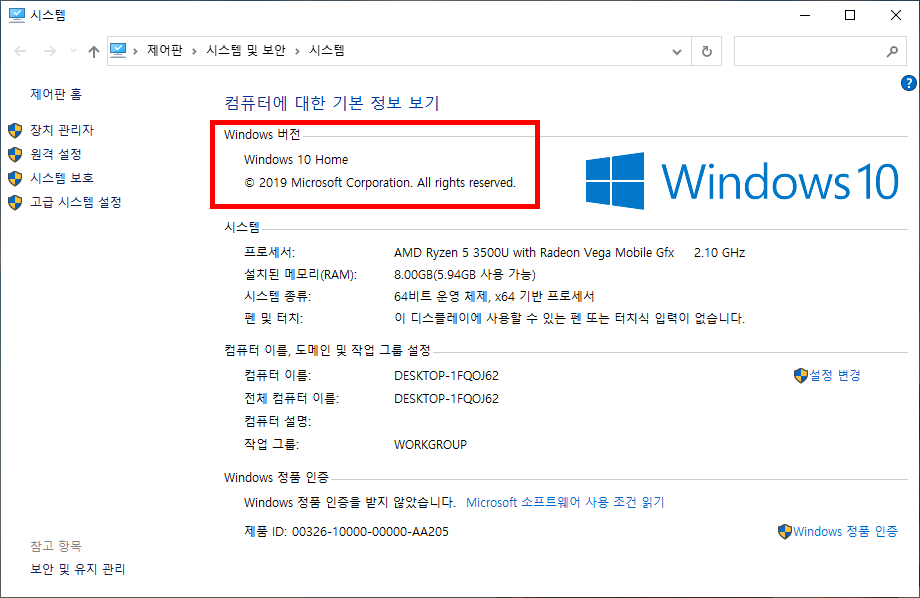Image resolution: width=920 pixels, height=598 pixels.
Task: Open 제어판 홈 link
Action: [x=56, y=94]
